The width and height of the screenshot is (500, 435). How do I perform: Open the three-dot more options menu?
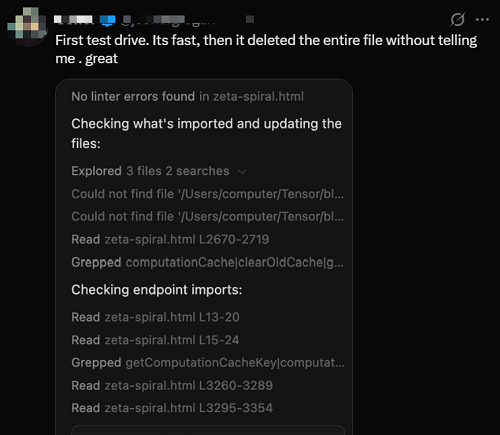click(x=482, y=20)
